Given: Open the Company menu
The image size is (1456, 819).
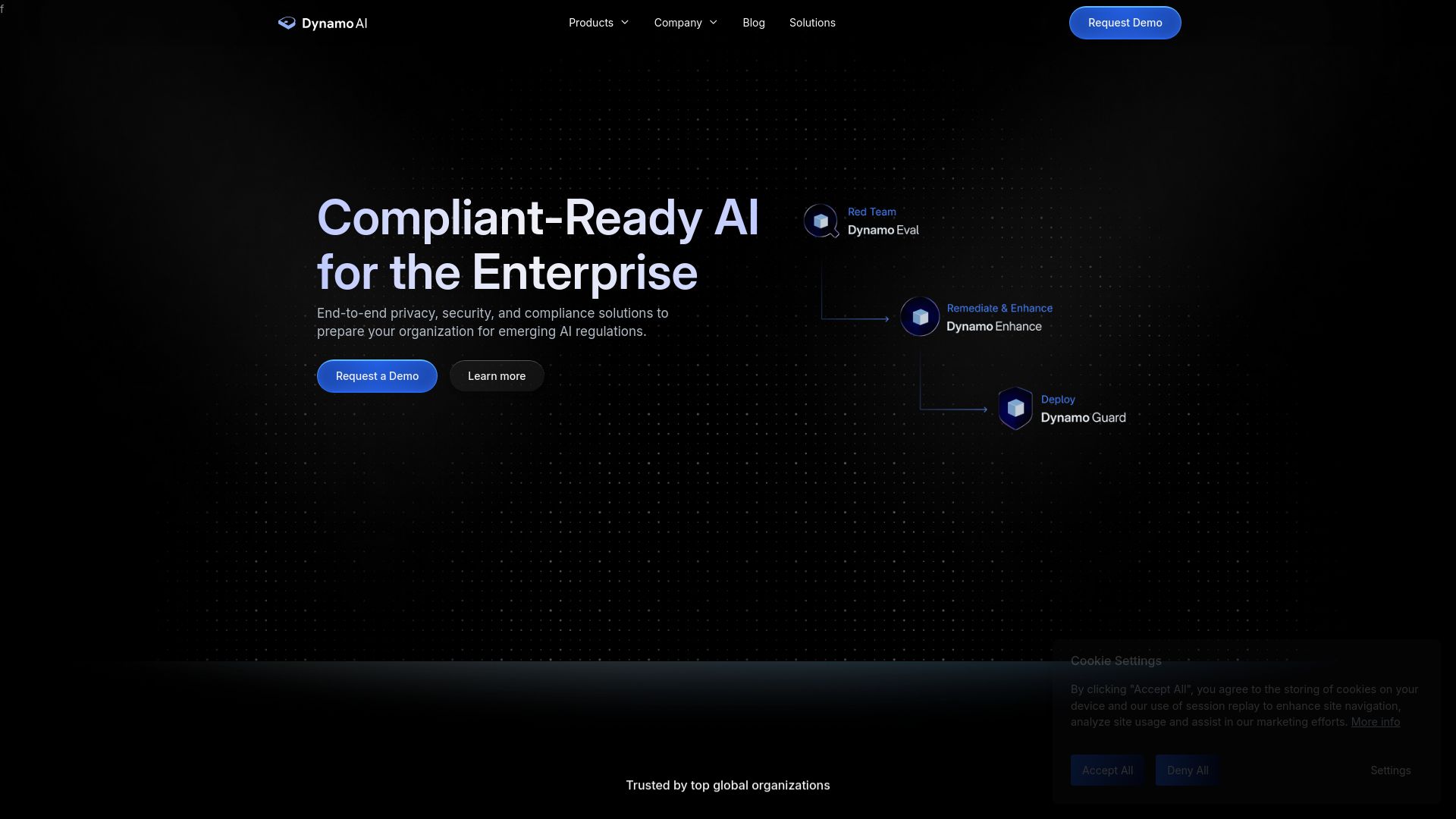Looking at the screenshot, I should point(678,23).
